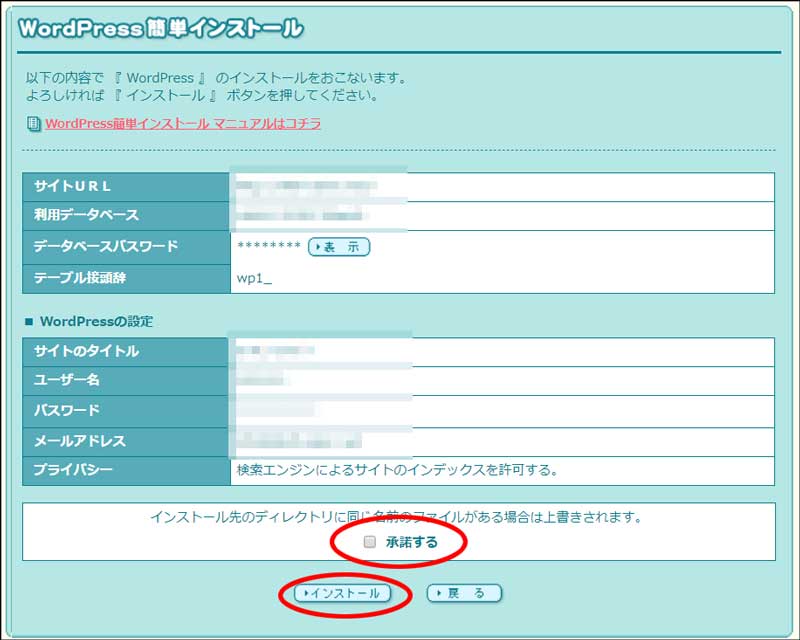Click the 利用データベース row label

(87, 216)
